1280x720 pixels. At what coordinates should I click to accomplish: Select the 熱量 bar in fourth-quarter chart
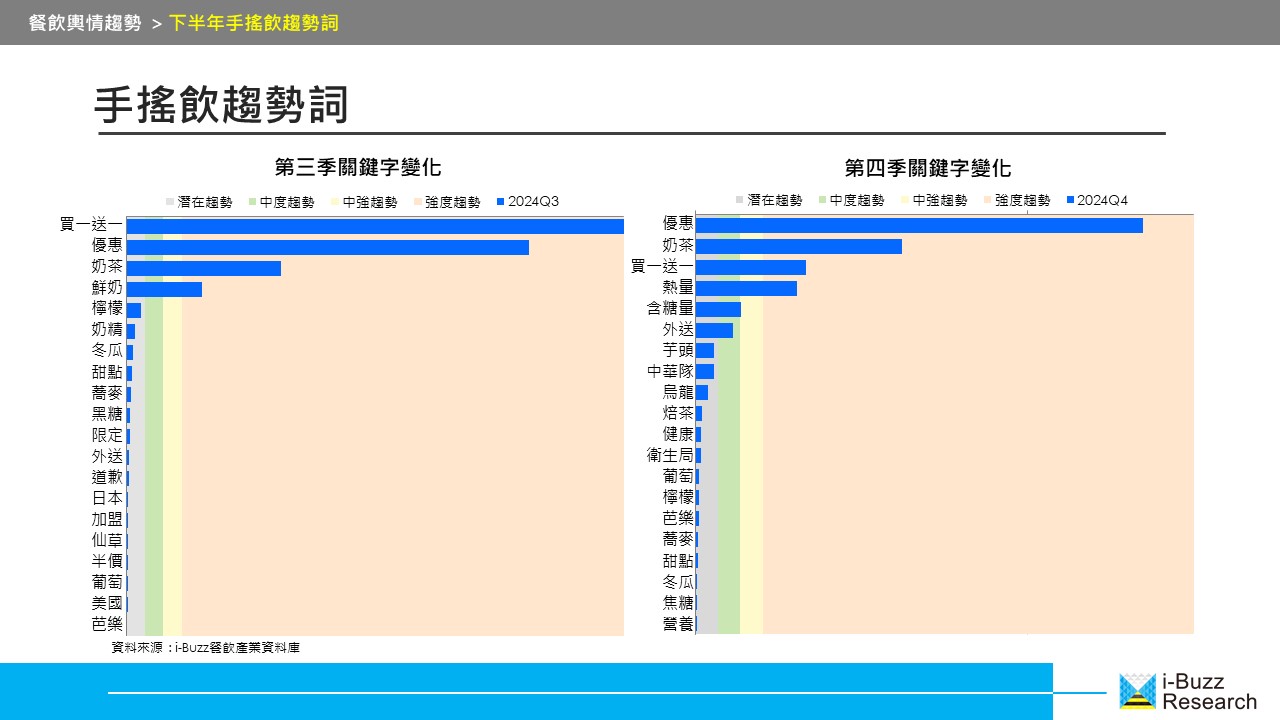tap(746, 288)
